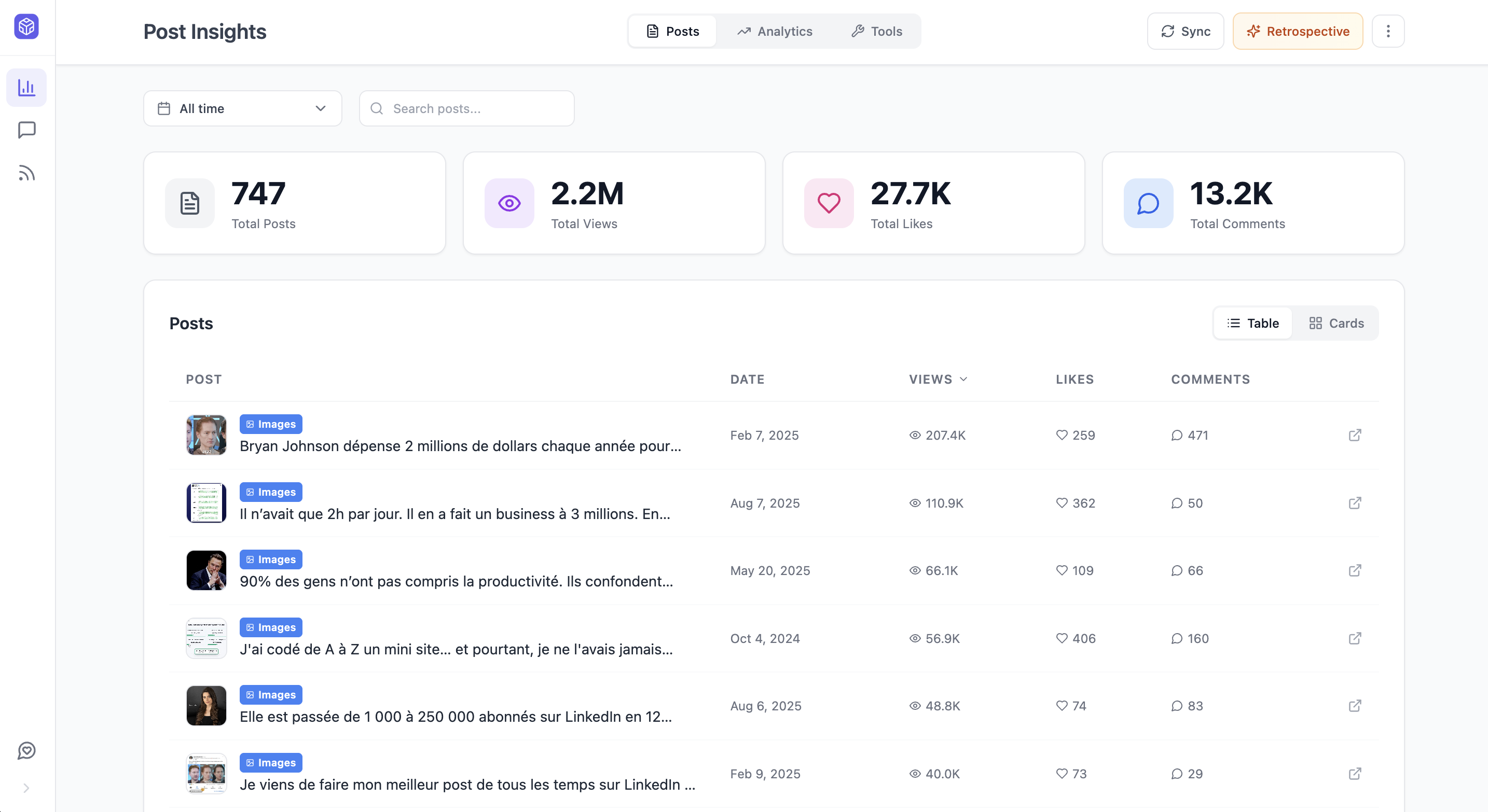Open the bar chart insights sidebar icon
This screenshot has height=812, width=1488.
tap(26, 88)
